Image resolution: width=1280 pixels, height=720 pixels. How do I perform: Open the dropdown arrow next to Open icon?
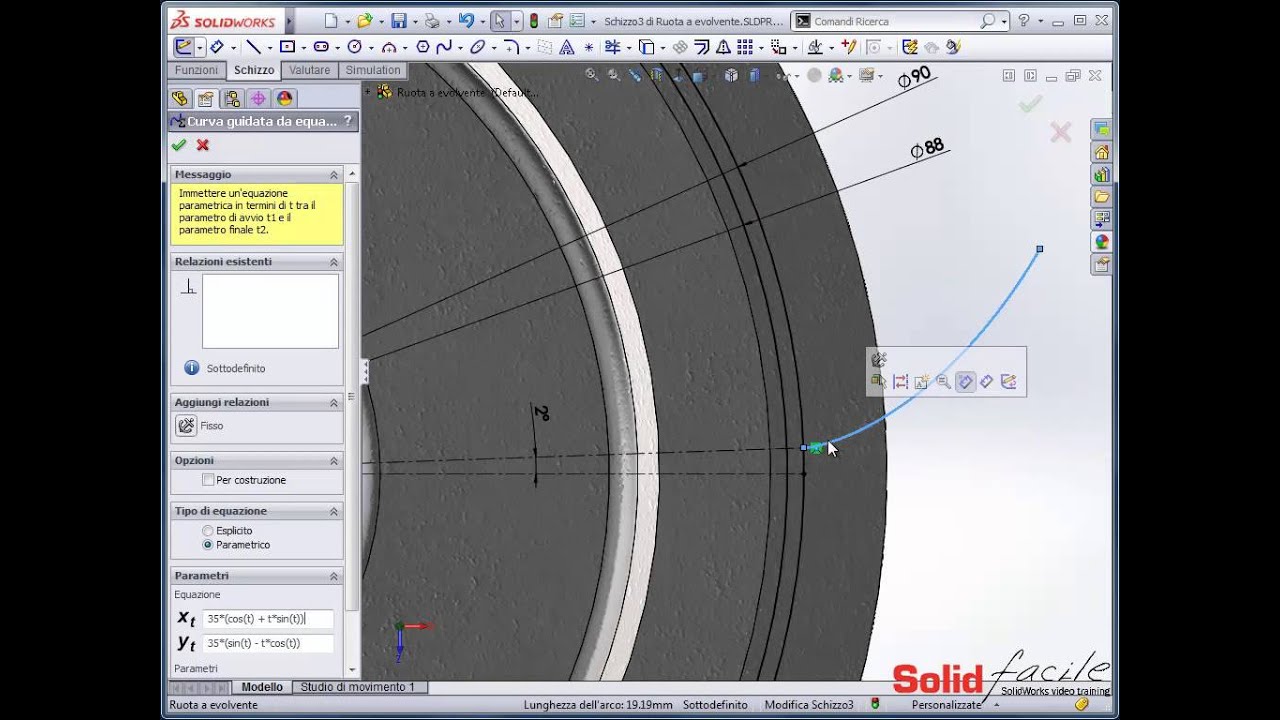coord(381,21)
